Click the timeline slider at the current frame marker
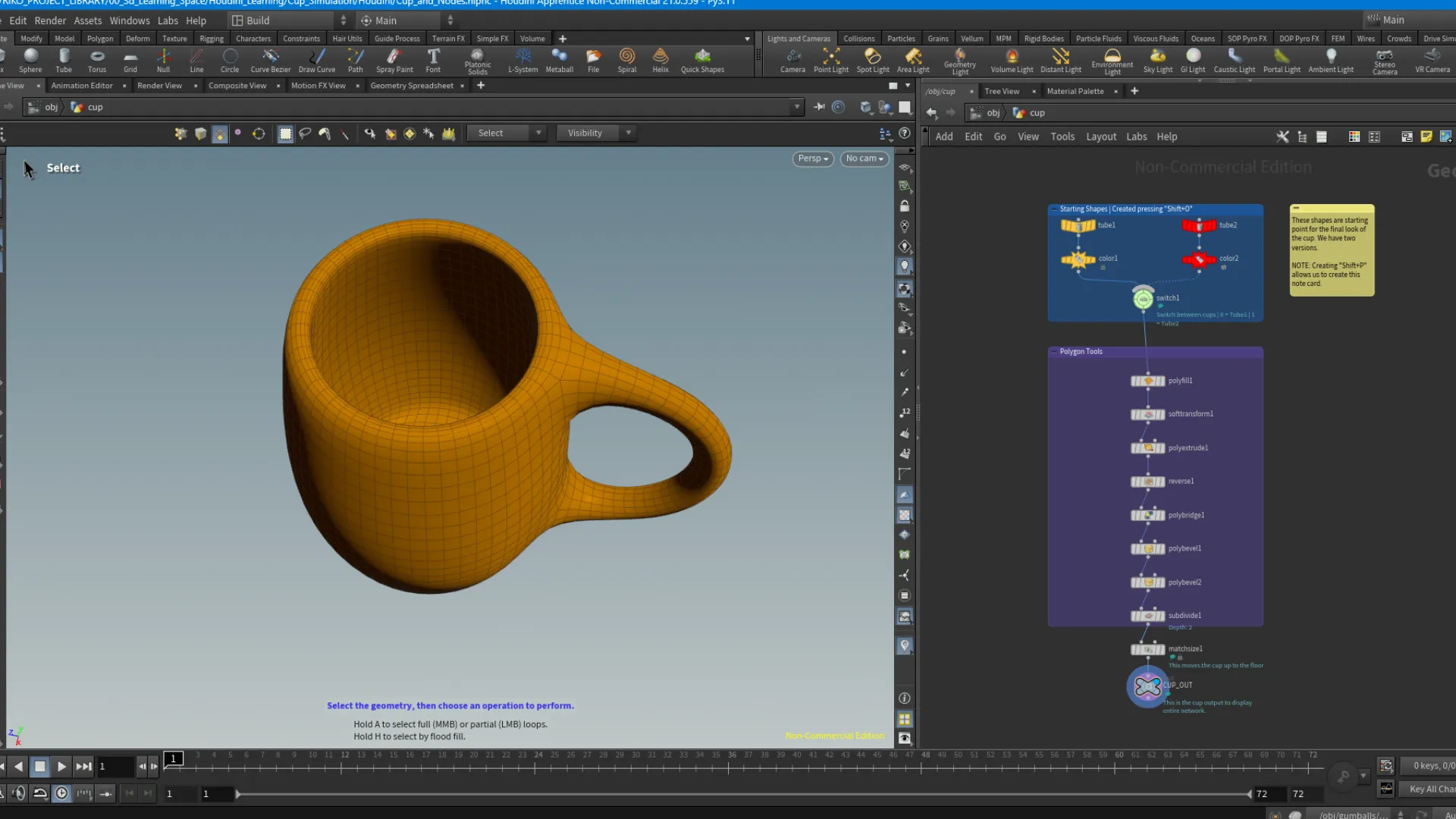The image size is (1456, 819). click(x=173, y=758)
